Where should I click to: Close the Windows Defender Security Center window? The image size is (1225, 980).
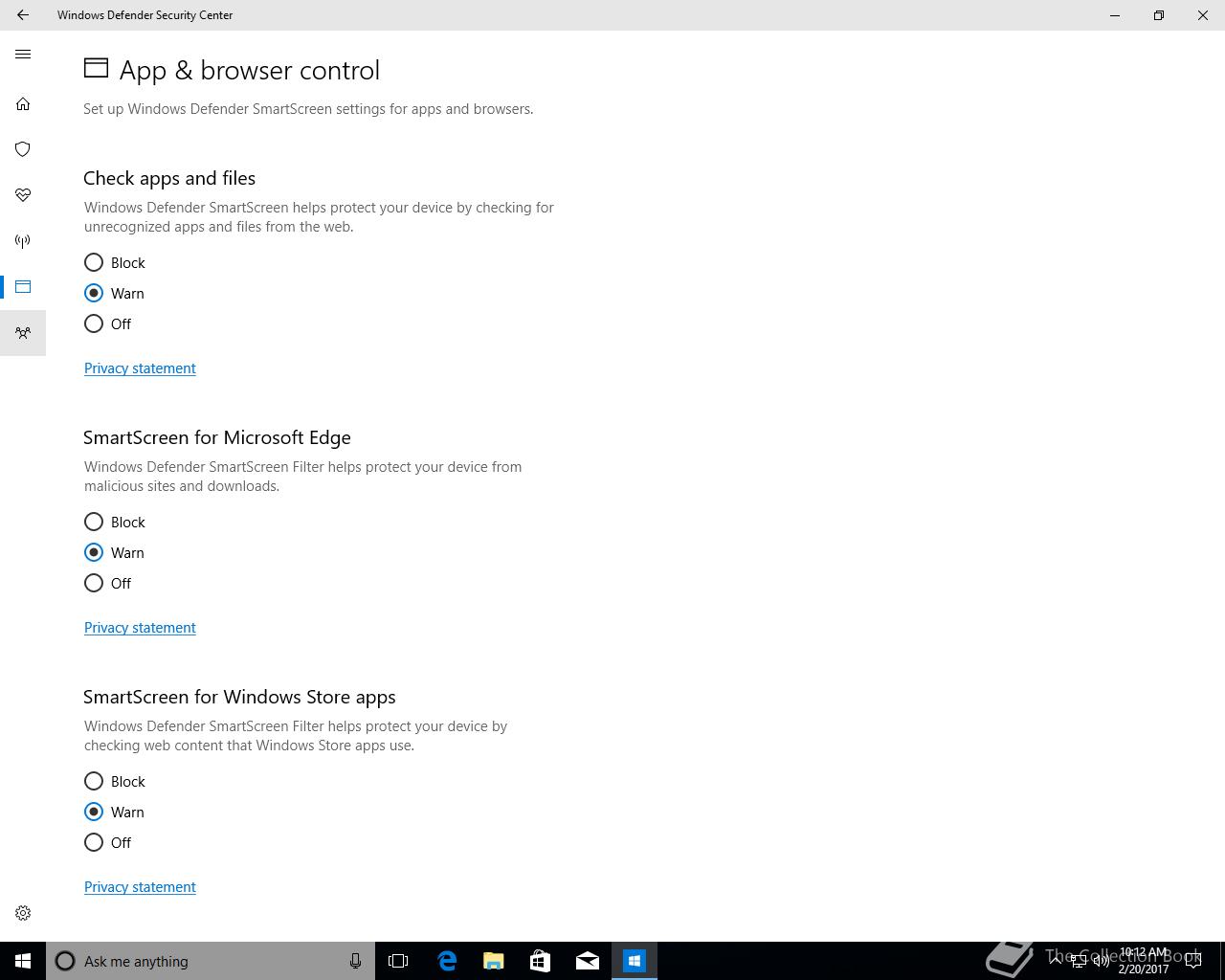coord(1203,15)
